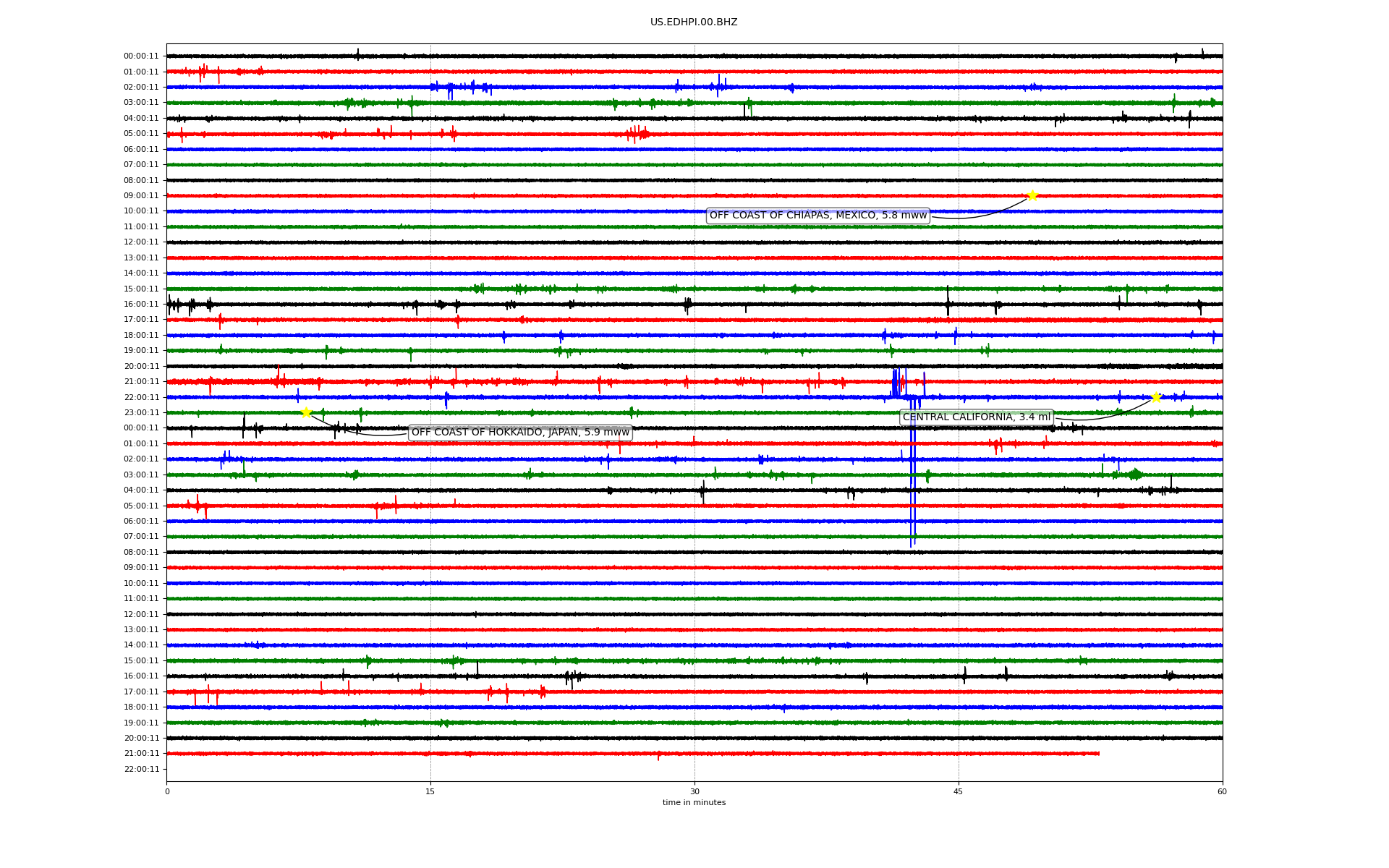Click the x-axis tick label 0
The image size is (1389, 868).
click(x=167, y=791)
